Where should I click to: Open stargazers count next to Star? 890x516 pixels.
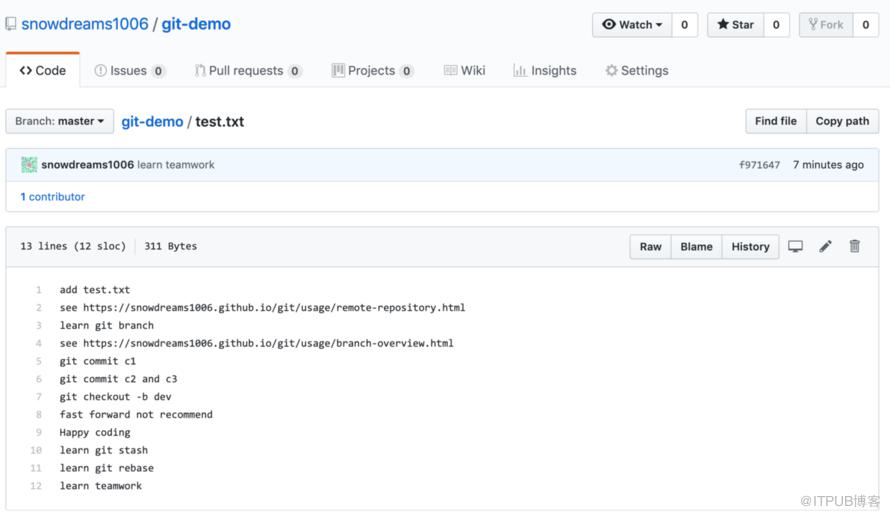pos(776,24)
